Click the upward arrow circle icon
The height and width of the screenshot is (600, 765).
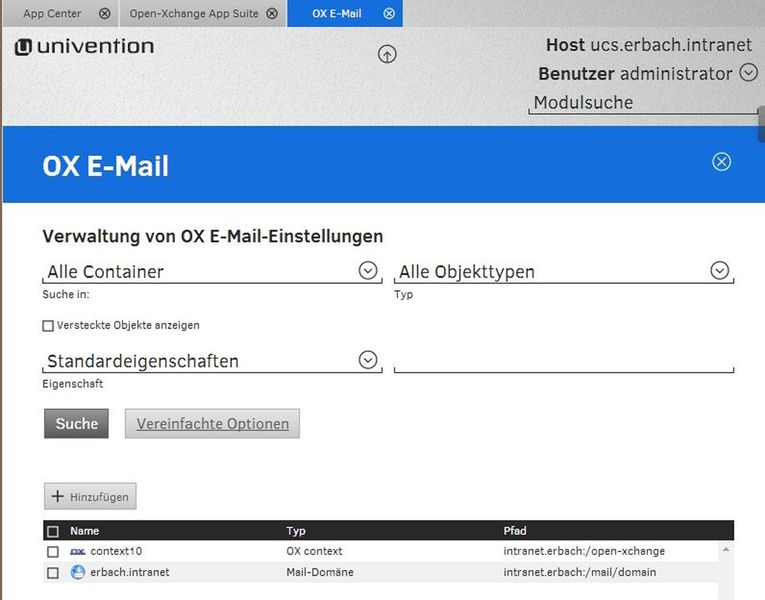[387, 54]
